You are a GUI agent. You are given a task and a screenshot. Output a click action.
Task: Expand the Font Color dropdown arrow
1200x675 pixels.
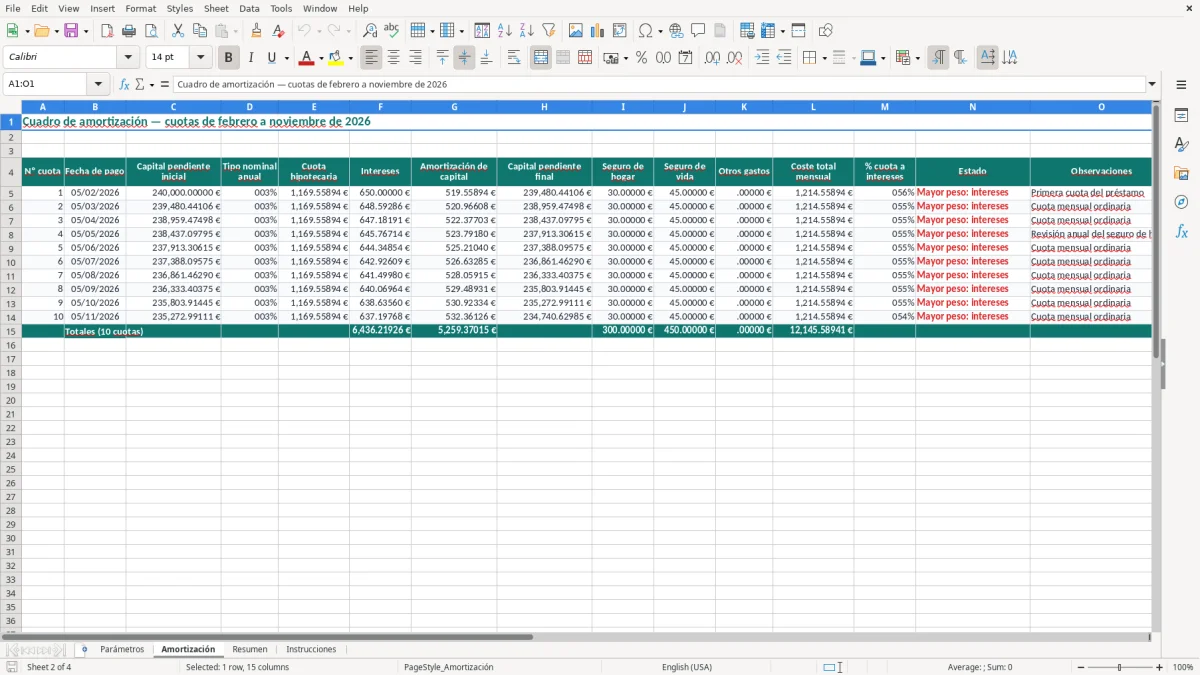click(321, 58)
